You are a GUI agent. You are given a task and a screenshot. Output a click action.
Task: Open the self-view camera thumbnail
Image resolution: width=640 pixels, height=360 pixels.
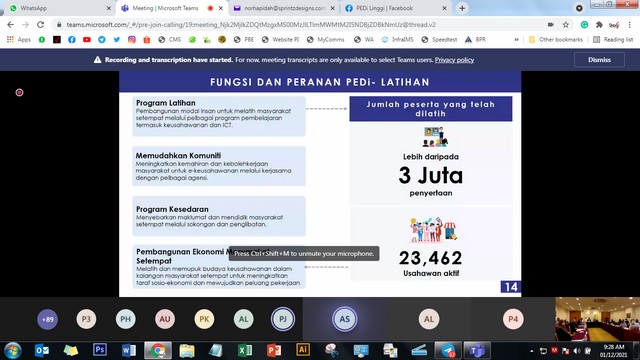[x=597, y=319]
